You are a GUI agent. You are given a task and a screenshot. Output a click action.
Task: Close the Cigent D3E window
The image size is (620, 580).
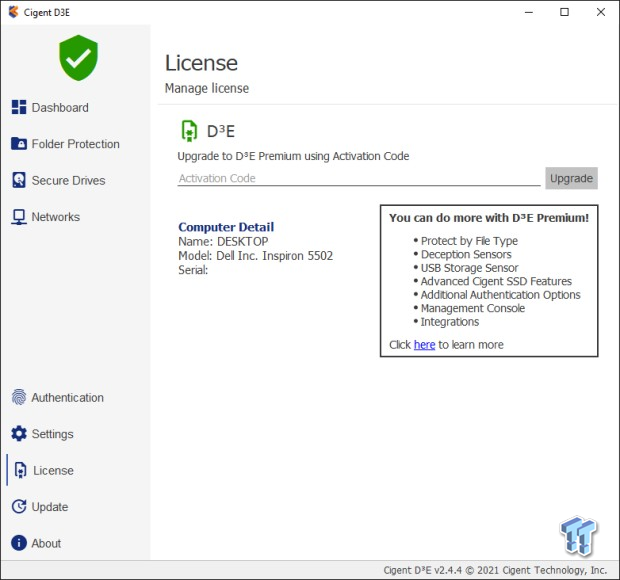(601, 12)
